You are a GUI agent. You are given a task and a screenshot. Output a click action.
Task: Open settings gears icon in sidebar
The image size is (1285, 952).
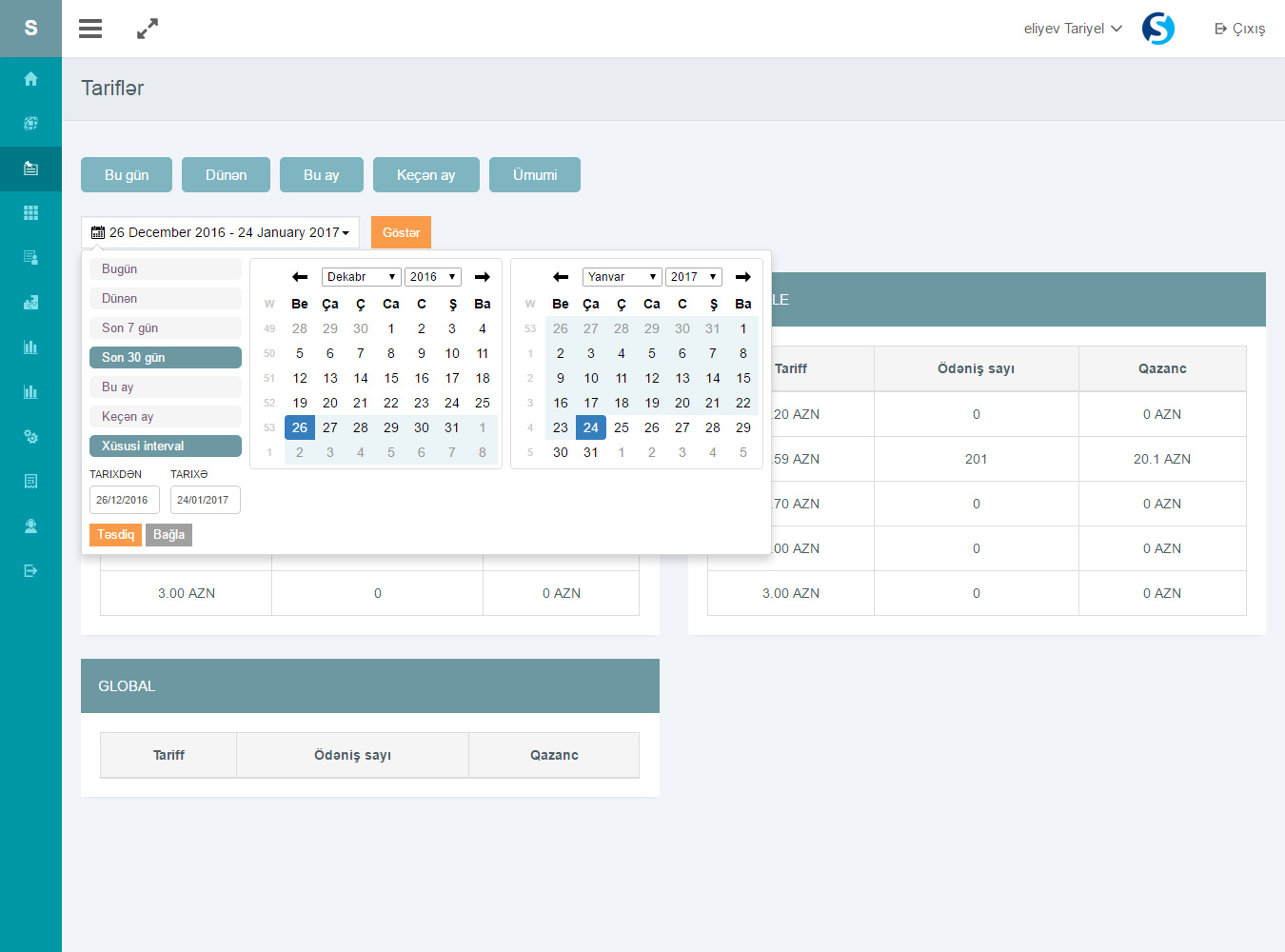[x=30, y=437]
